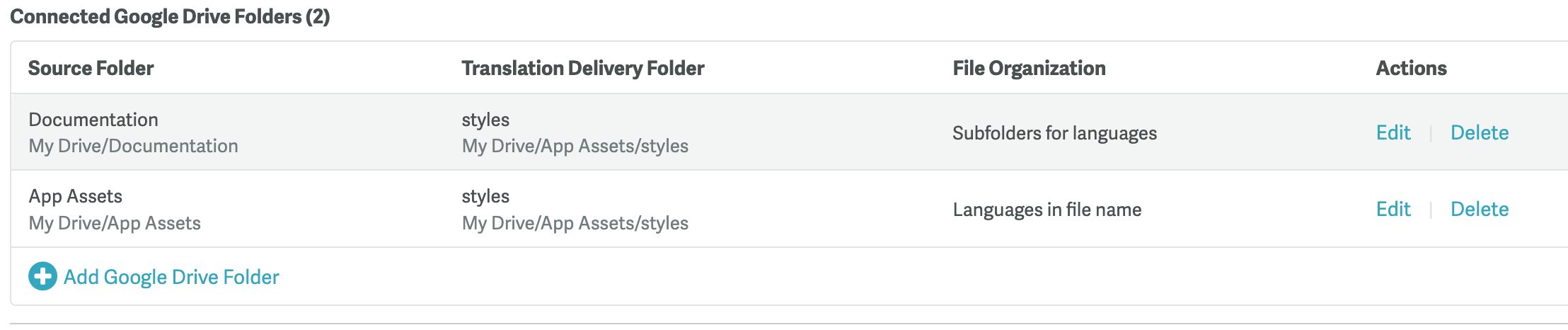Click delivery path My Drive/App Assets/styles in first row
This screenshot has width=1568, height=330.
pyautogui.click(x=575, y=146)
